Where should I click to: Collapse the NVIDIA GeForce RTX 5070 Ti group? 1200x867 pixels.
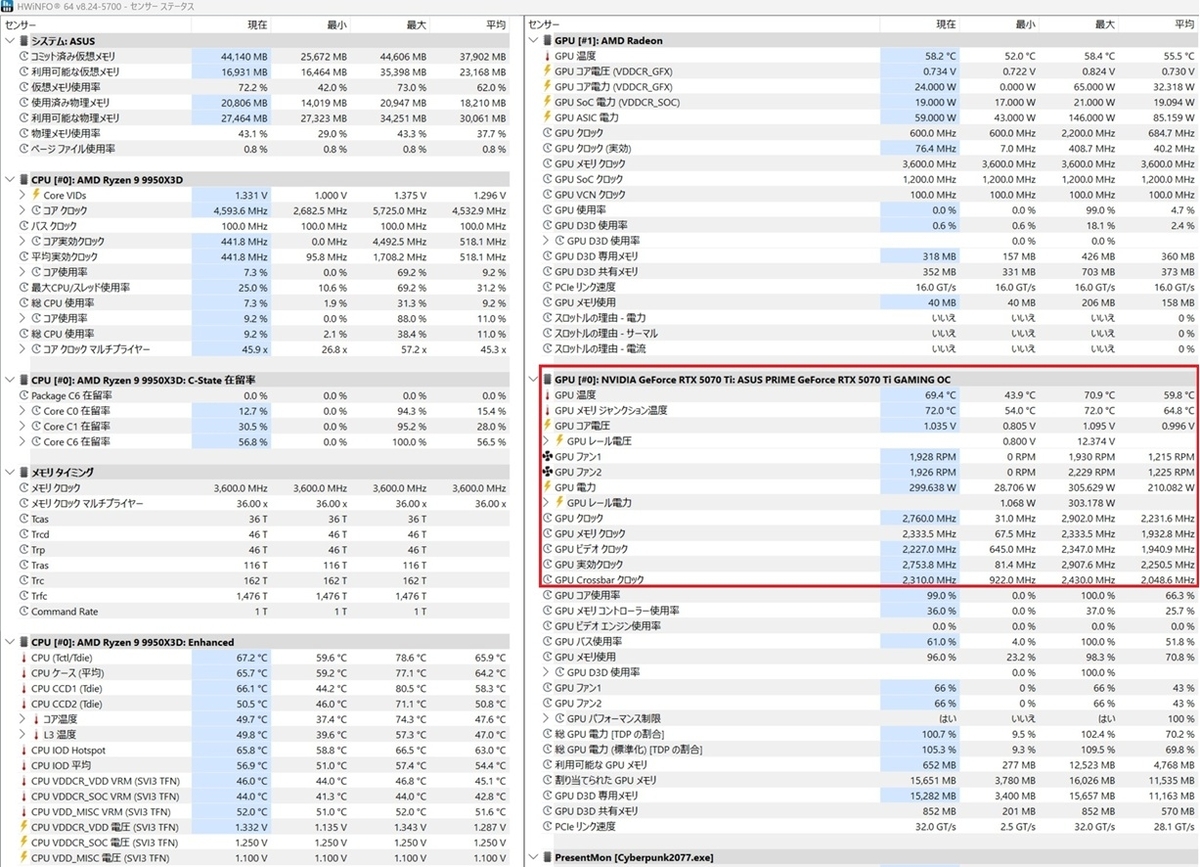[533, 380]
